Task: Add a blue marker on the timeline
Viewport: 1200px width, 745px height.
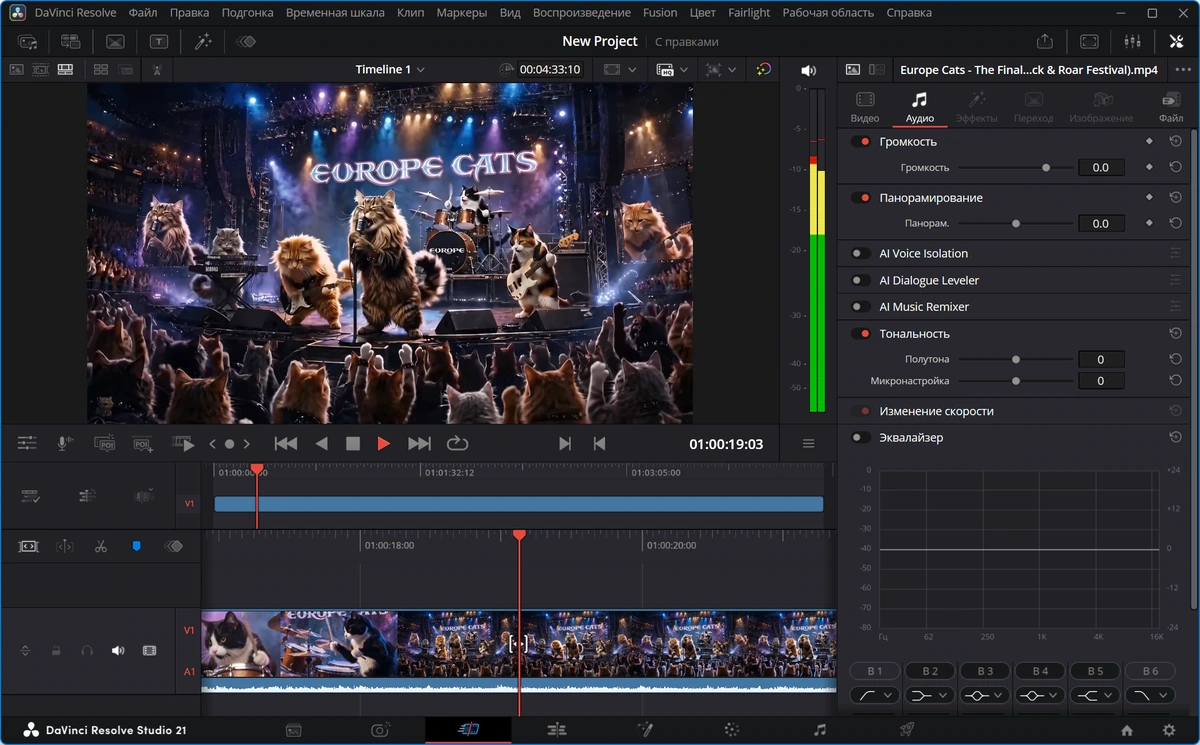Action: (137, 546)
